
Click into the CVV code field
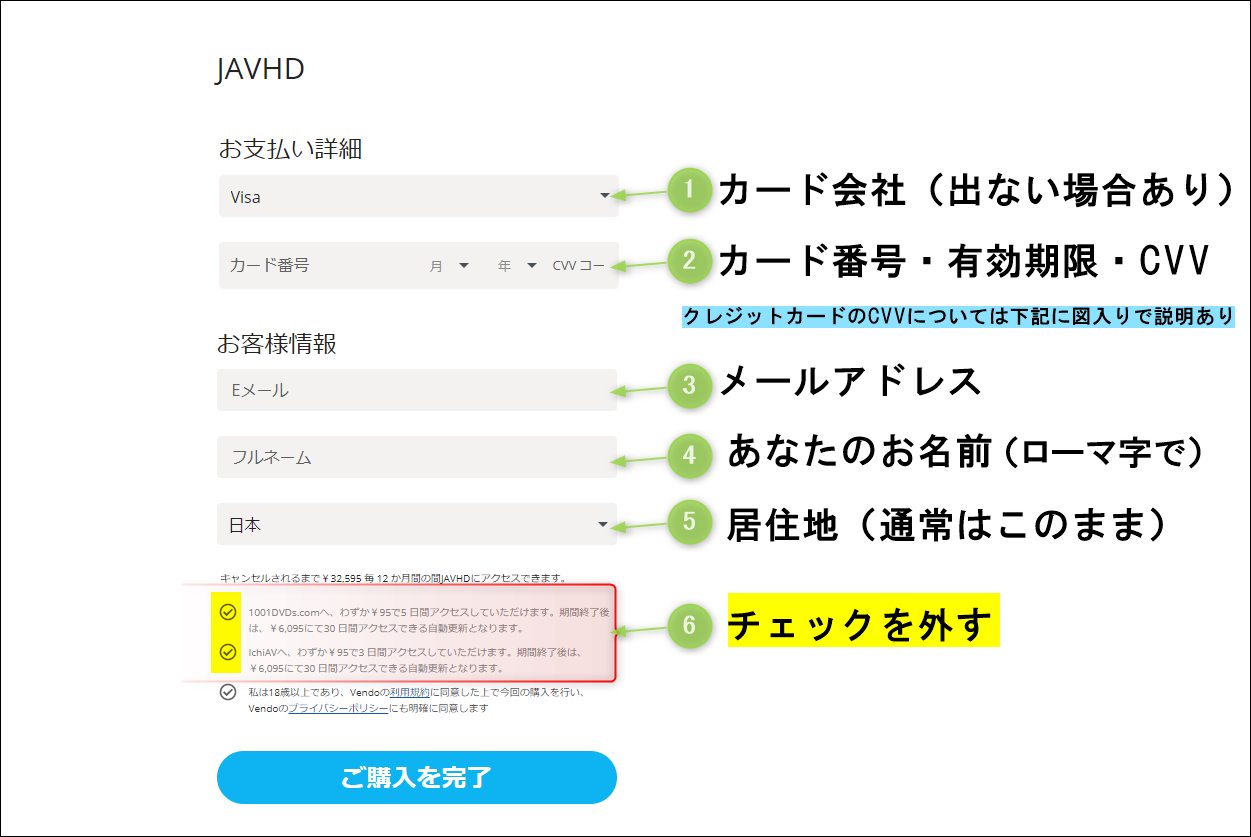click(579, 266)
